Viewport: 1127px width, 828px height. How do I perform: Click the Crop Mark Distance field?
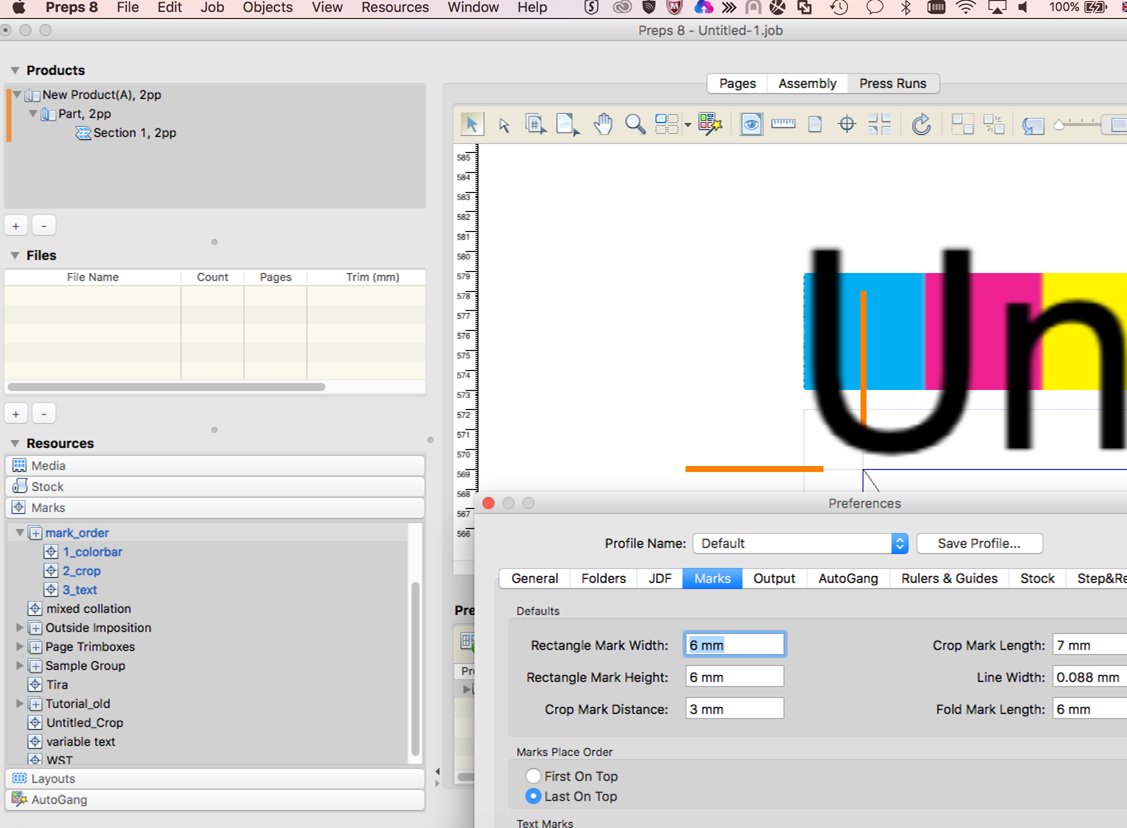pyautogui.click(x=734, y=709)
